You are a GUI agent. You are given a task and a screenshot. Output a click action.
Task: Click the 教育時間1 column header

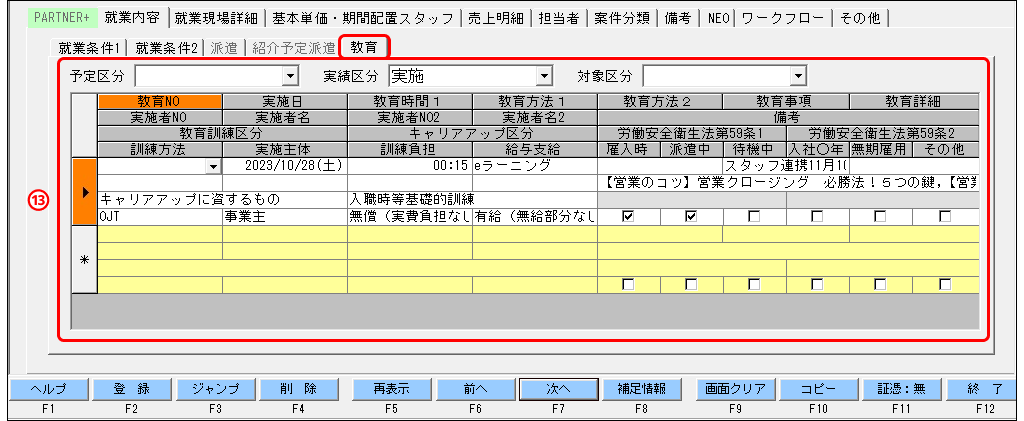pyautogui.click(x=410, y=101)
